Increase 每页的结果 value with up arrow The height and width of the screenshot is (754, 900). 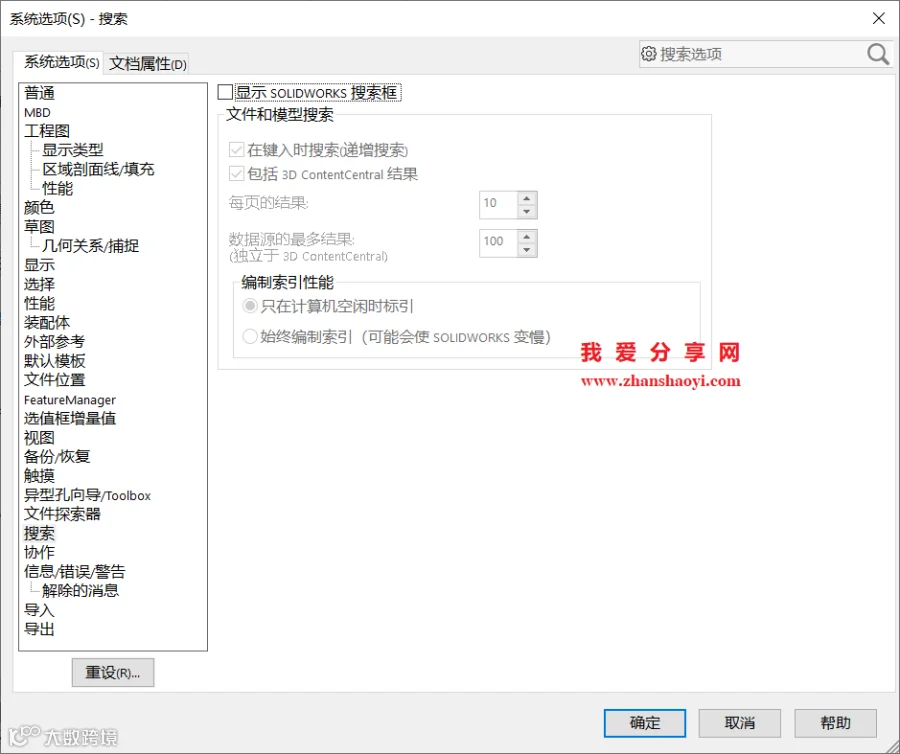(527, 199)
